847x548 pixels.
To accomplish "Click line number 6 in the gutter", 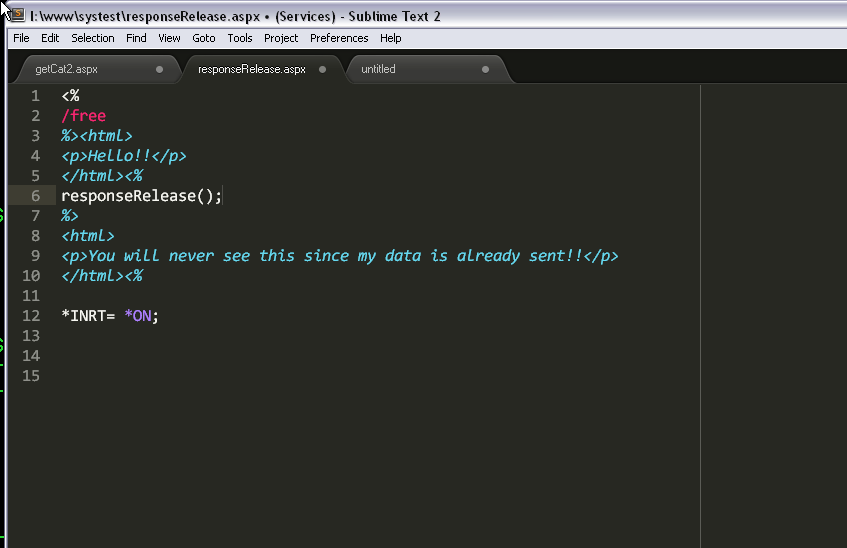I will pyautogui.click(x=36, y=196).
